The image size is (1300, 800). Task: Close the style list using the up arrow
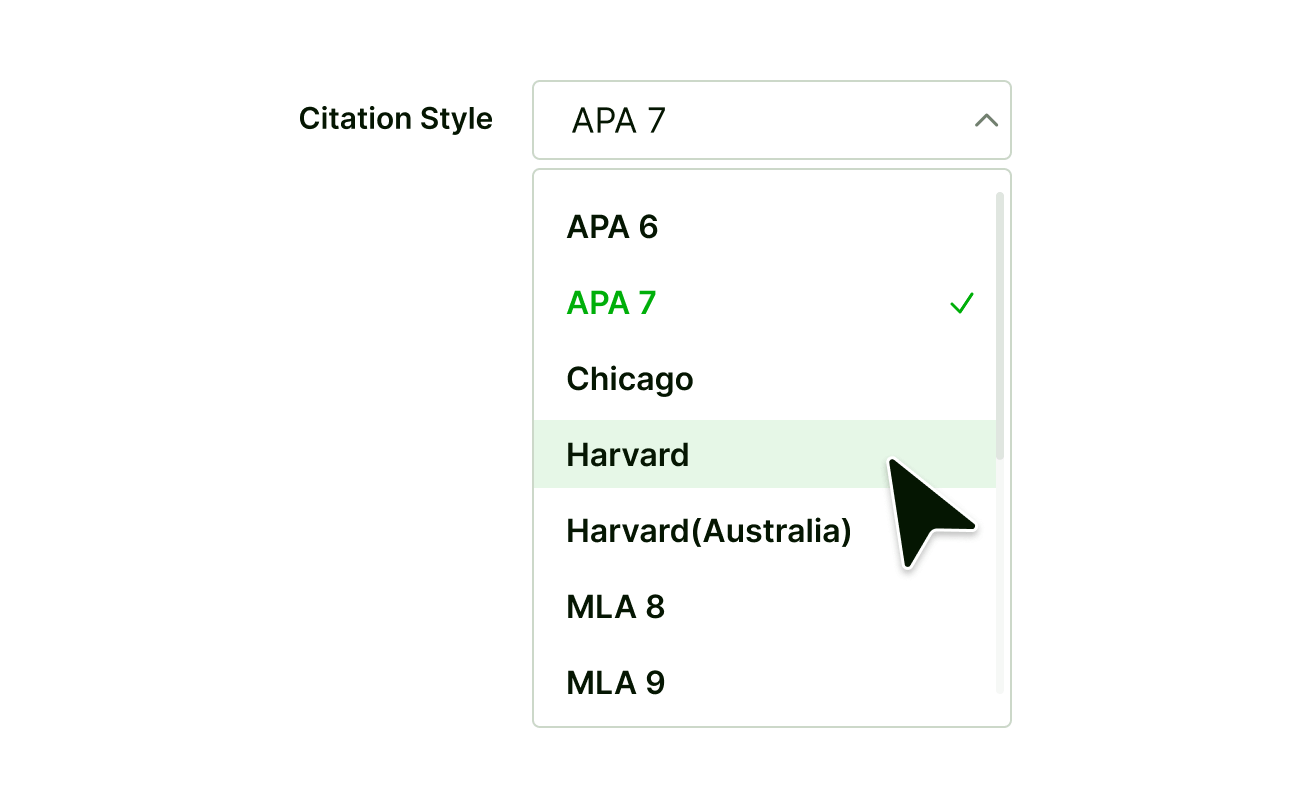(986, 121)
